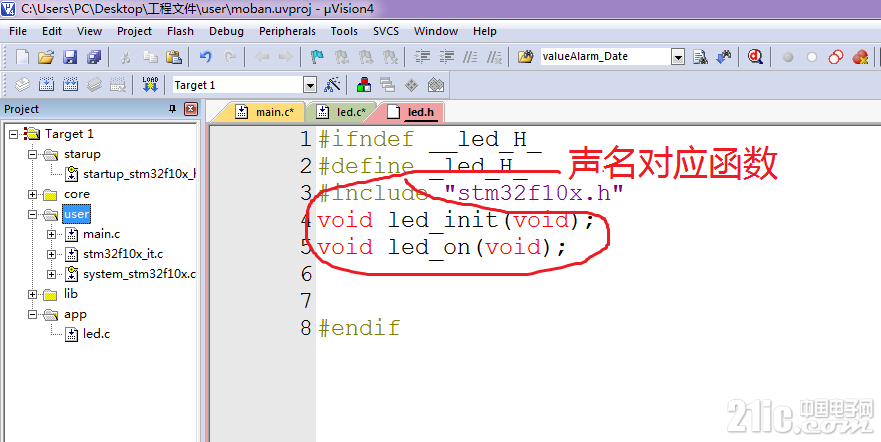Unindent selected lines icon

coord(446,57)
